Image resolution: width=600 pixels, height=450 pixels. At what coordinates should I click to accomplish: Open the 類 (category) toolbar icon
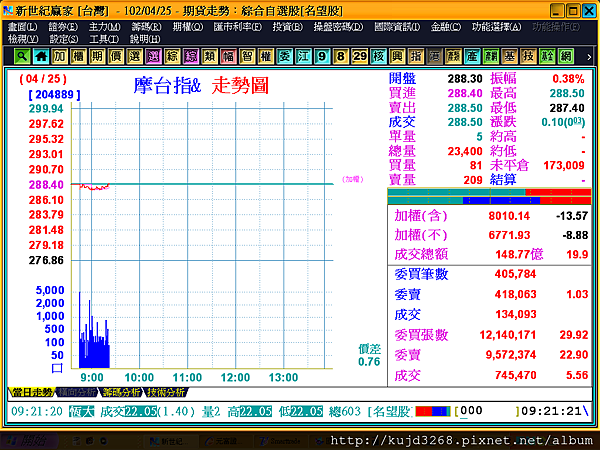pos(209,57)
